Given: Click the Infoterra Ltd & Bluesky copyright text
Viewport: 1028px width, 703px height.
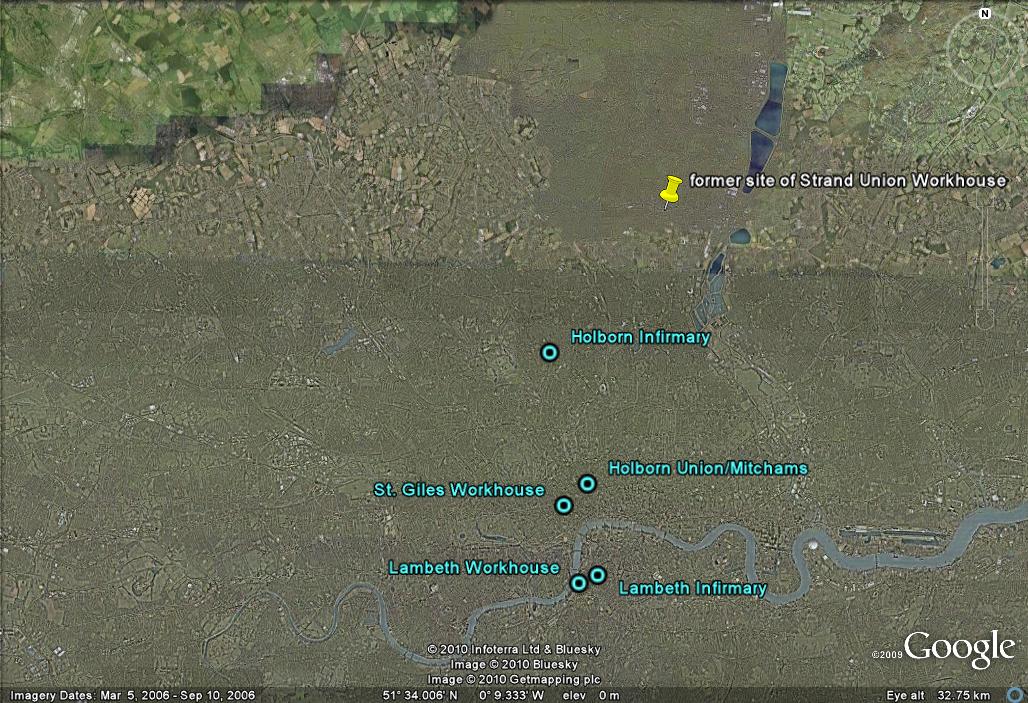Looking at the screenshot, I should pos(514,649).
